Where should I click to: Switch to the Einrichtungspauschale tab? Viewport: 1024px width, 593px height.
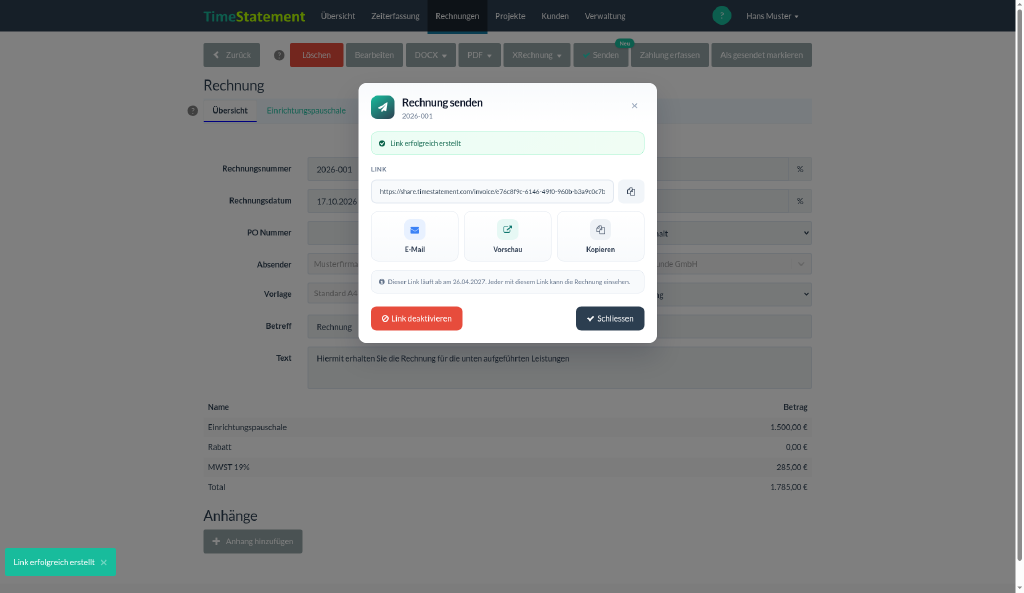click(306, 110)
